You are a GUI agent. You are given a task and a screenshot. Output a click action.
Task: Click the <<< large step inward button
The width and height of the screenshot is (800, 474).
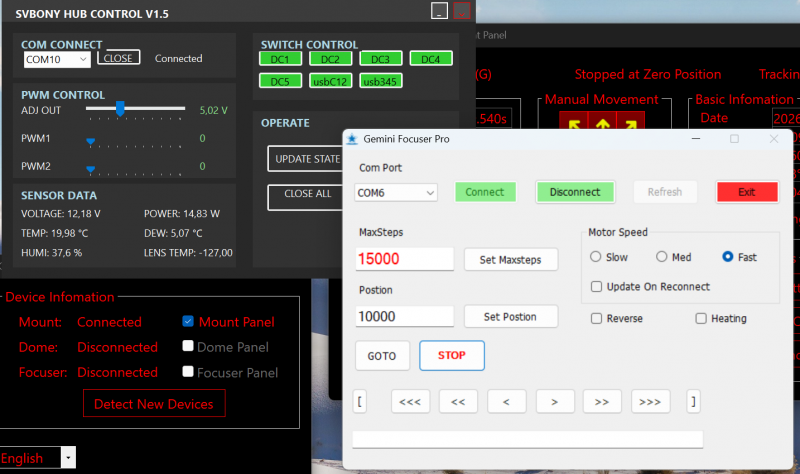click(x=410, y=402)
